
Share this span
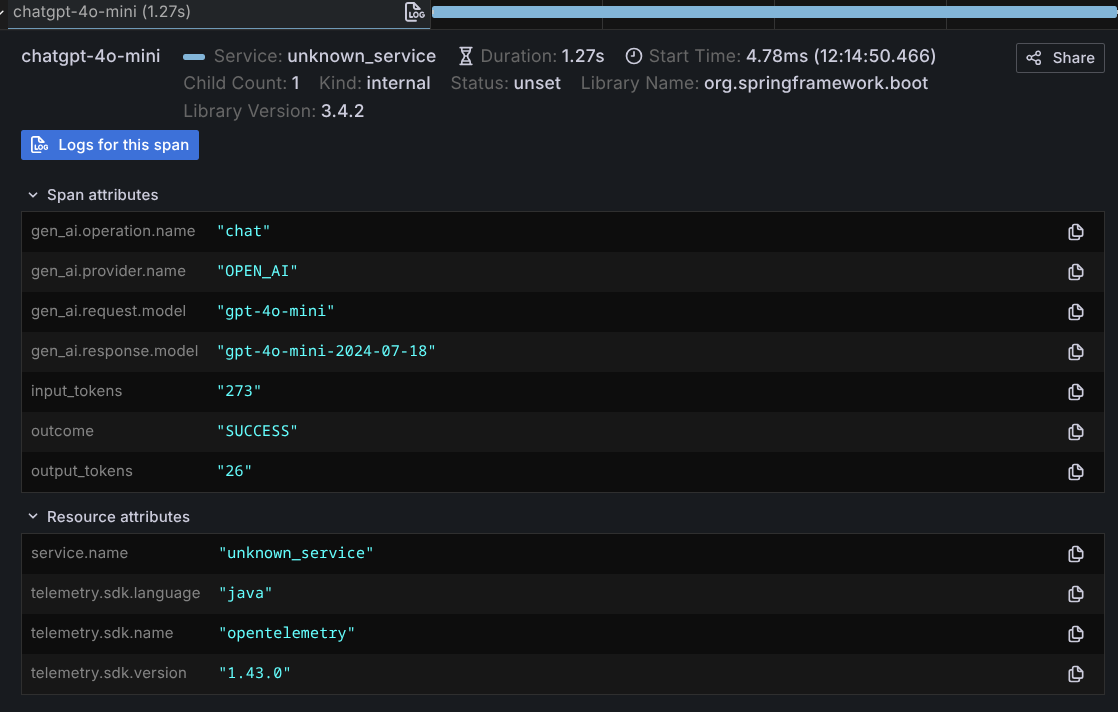coord(1060,58)
